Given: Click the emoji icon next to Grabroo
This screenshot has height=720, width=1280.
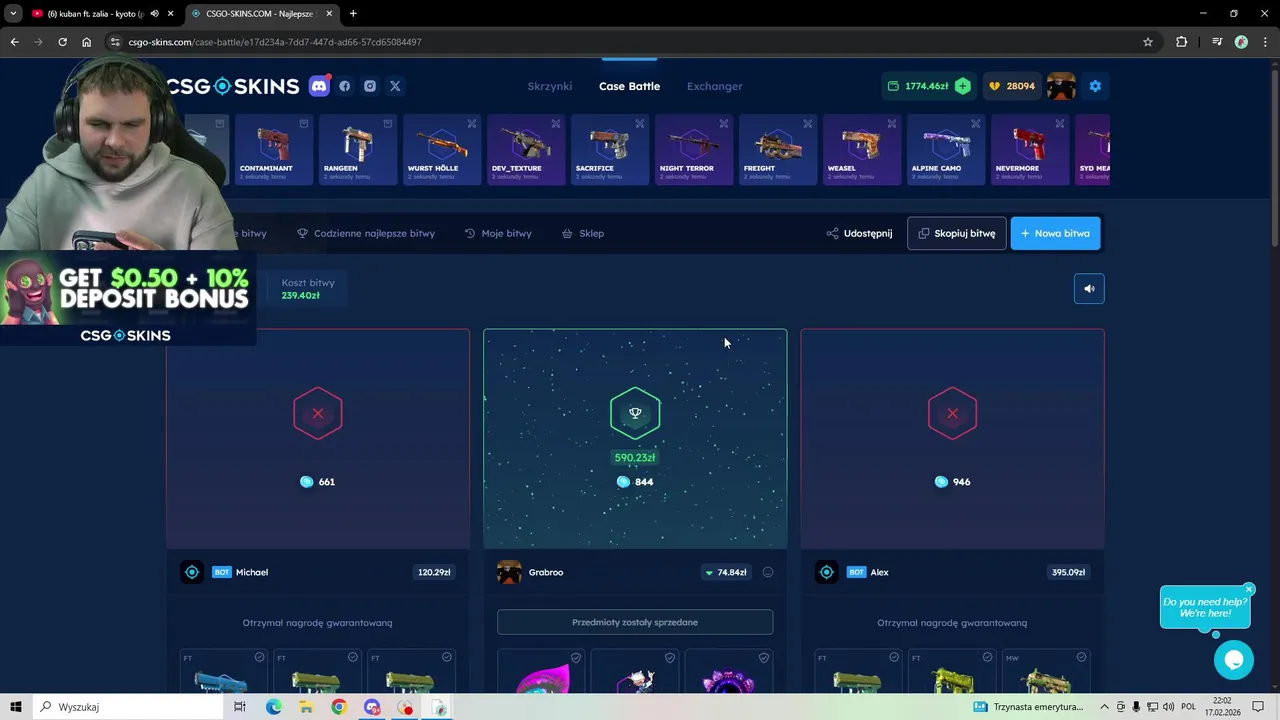Looking at the screenshot, I should [768, 572].
